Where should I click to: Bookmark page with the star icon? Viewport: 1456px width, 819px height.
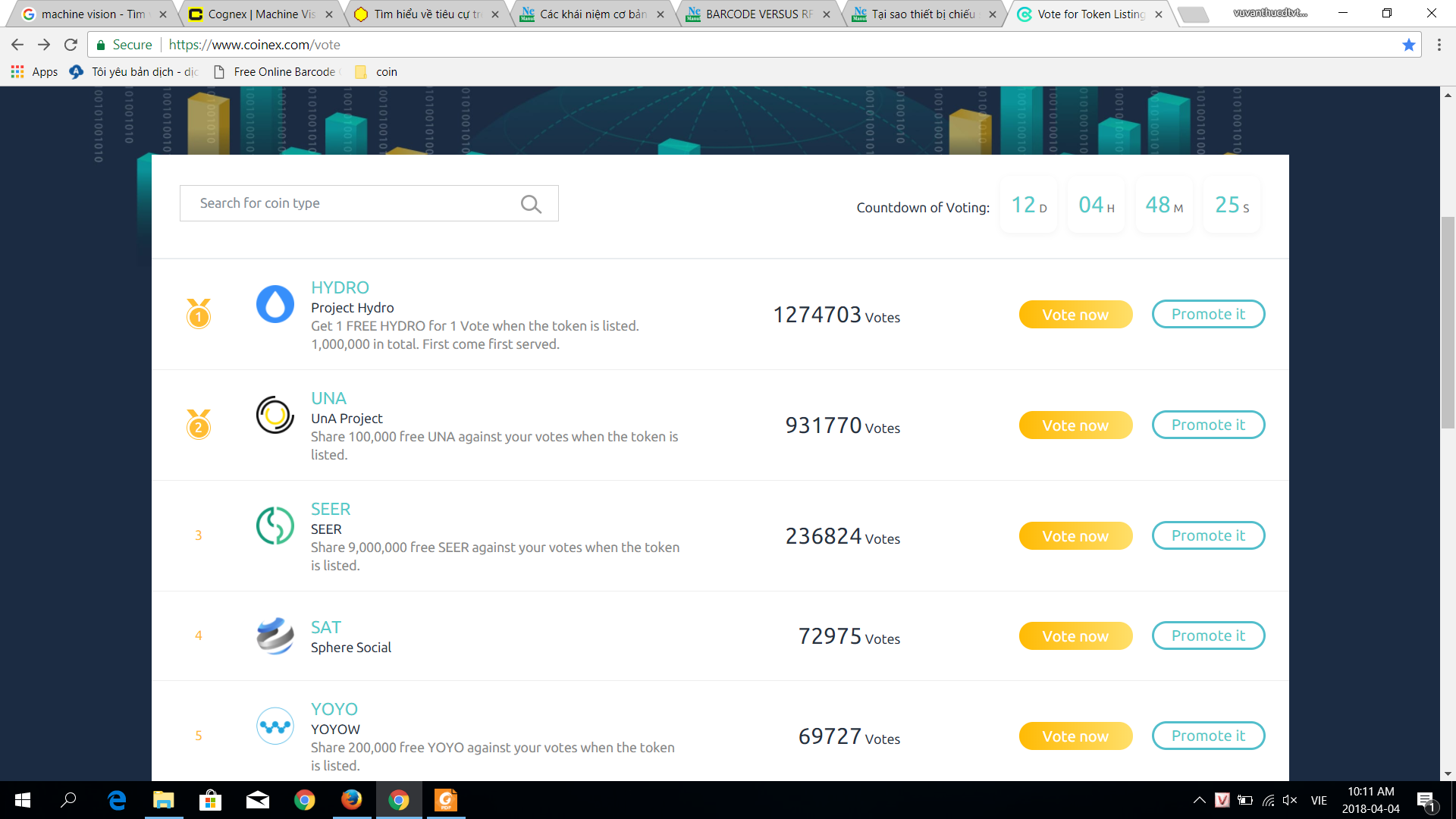(x=1409, y=45)
